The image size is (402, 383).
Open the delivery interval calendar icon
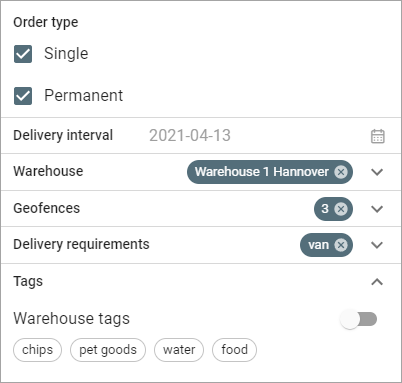377,136
